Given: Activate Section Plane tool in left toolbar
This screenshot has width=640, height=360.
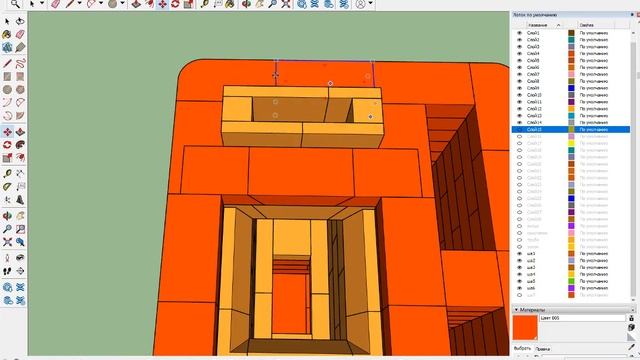Looking at the screenshot, I should (20, 271).
